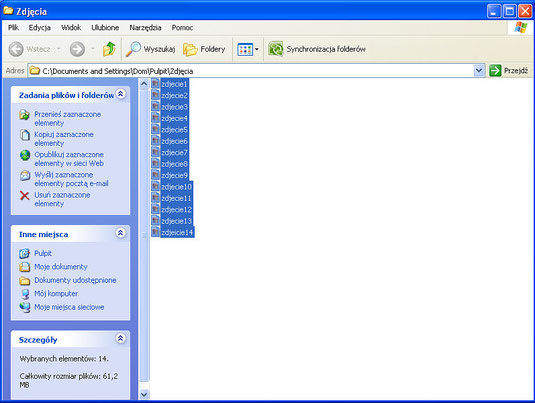Open the Narzędzia menu
Viewport: 535px width, 403px height.
click(x=145, y=28)
